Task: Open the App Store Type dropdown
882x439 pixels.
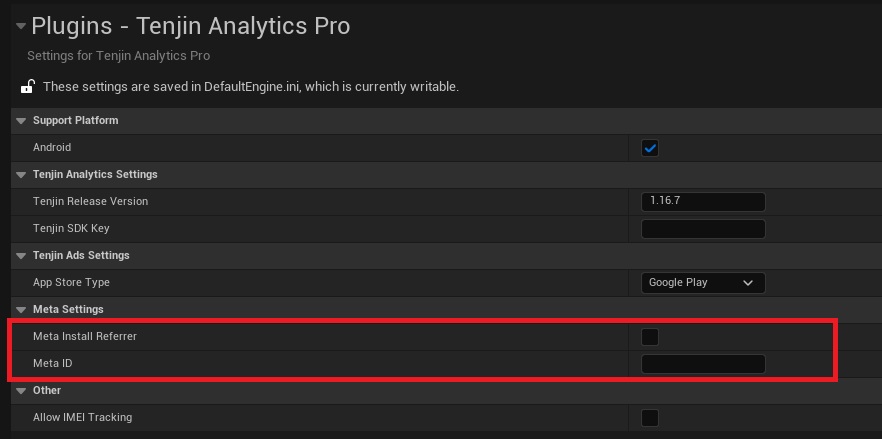Action: pyautogui.click(x=703, y=283)
